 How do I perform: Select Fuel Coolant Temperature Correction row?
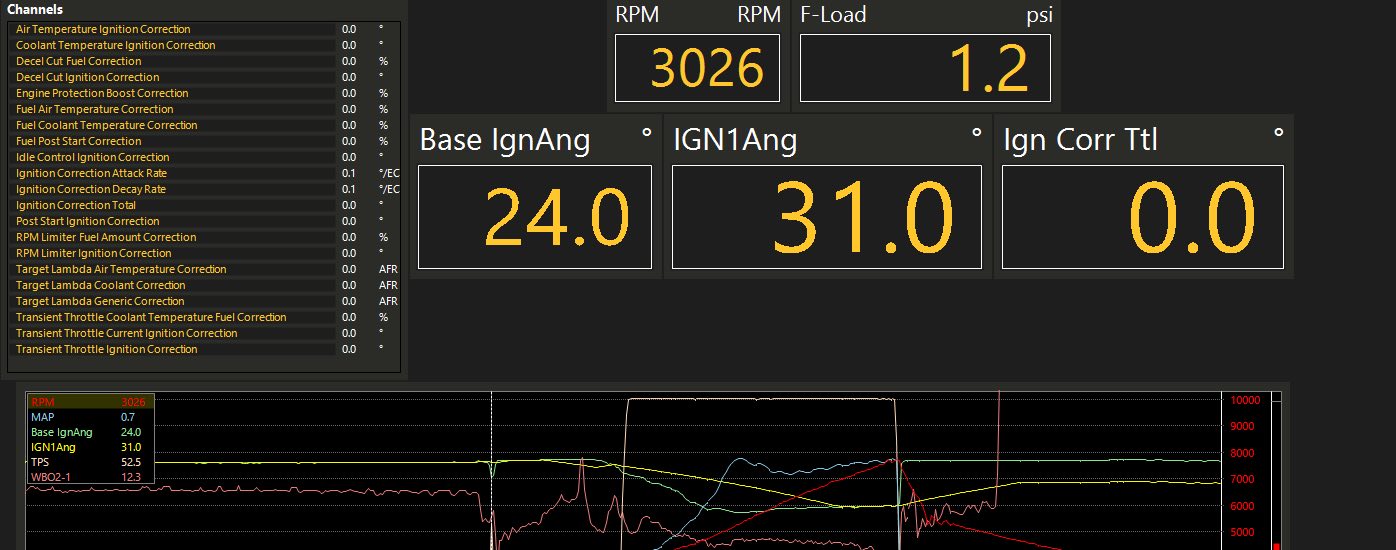tap(204, 125)
